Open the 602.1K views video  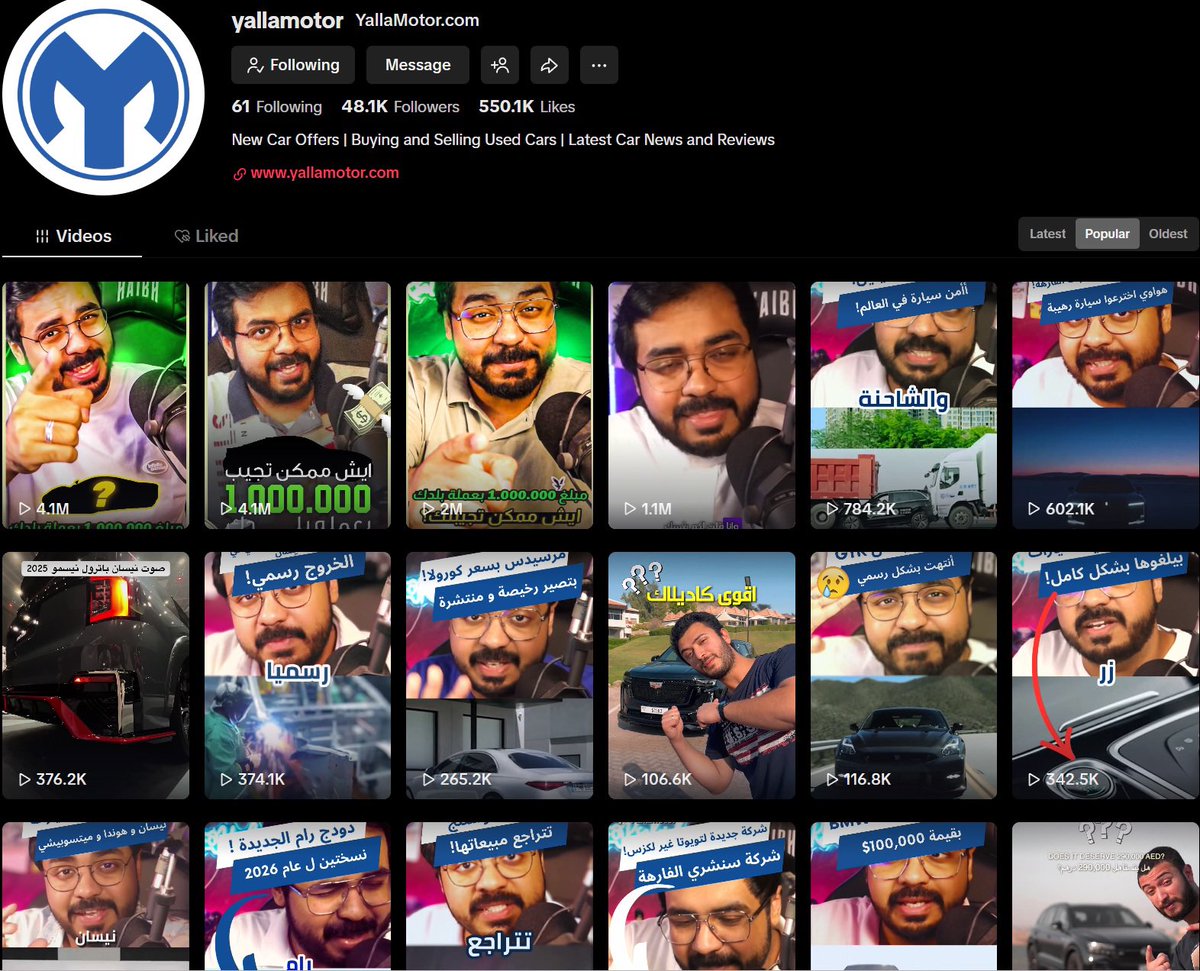(1105, 405)
